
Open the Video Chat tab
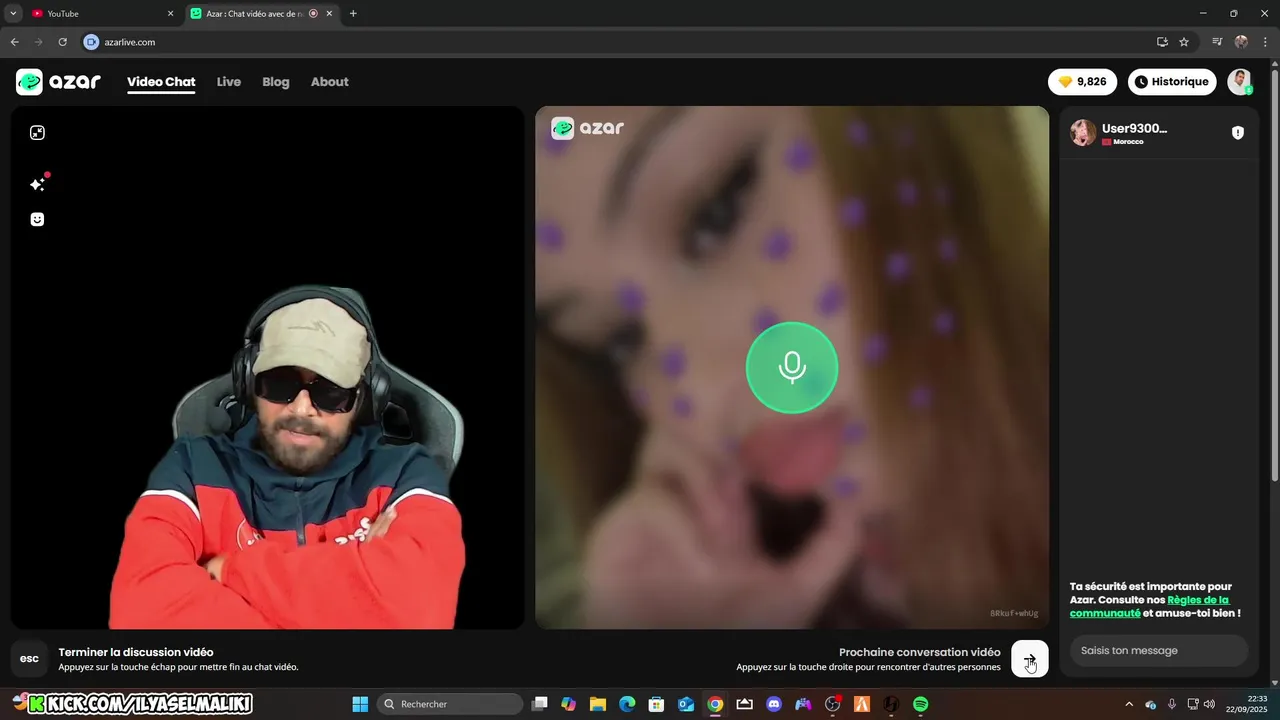[161, 82]
